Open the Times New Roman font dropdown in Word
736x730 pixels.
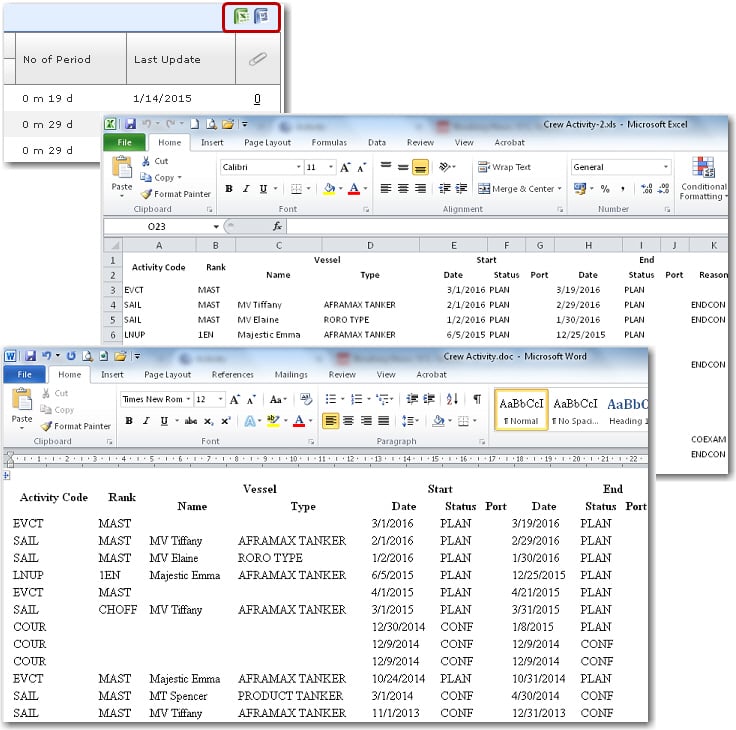click(155, 399)
